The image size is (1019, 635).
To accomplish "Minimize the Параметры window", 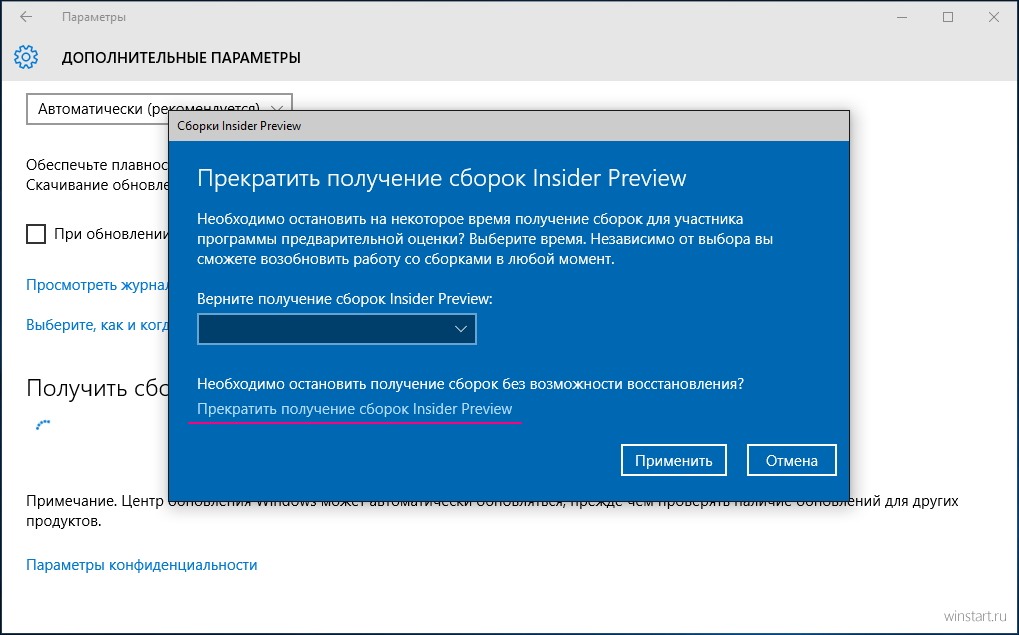I will [x=902, y=18].
